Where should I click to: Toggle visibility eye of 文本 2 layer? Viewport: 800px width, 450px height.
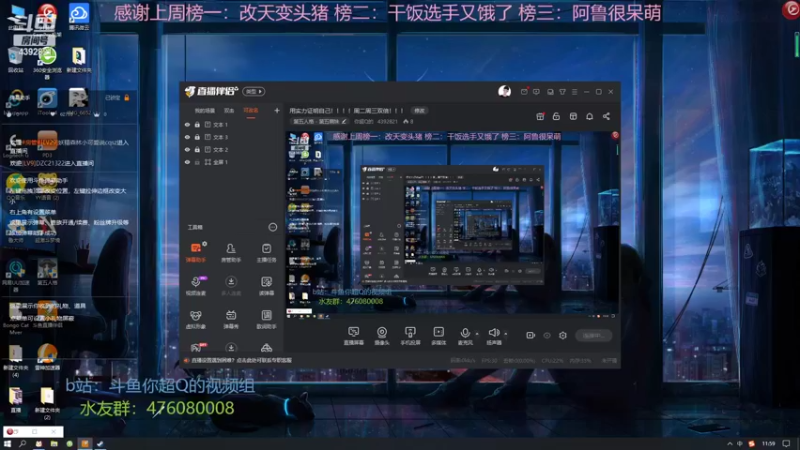coord(187,149)
